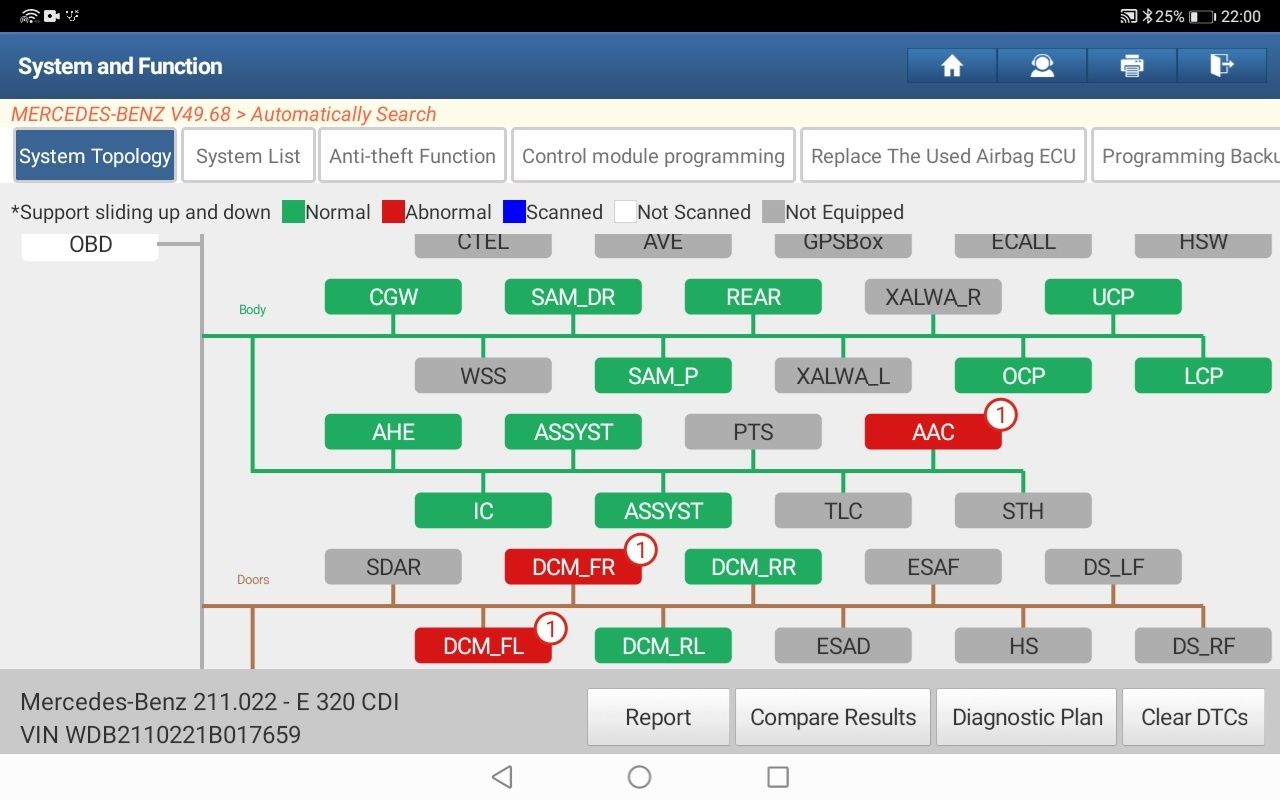Tap the blue Scanned legend swatch
Viewport: 1280px width, 800px height.
click(x=514, y=212)
